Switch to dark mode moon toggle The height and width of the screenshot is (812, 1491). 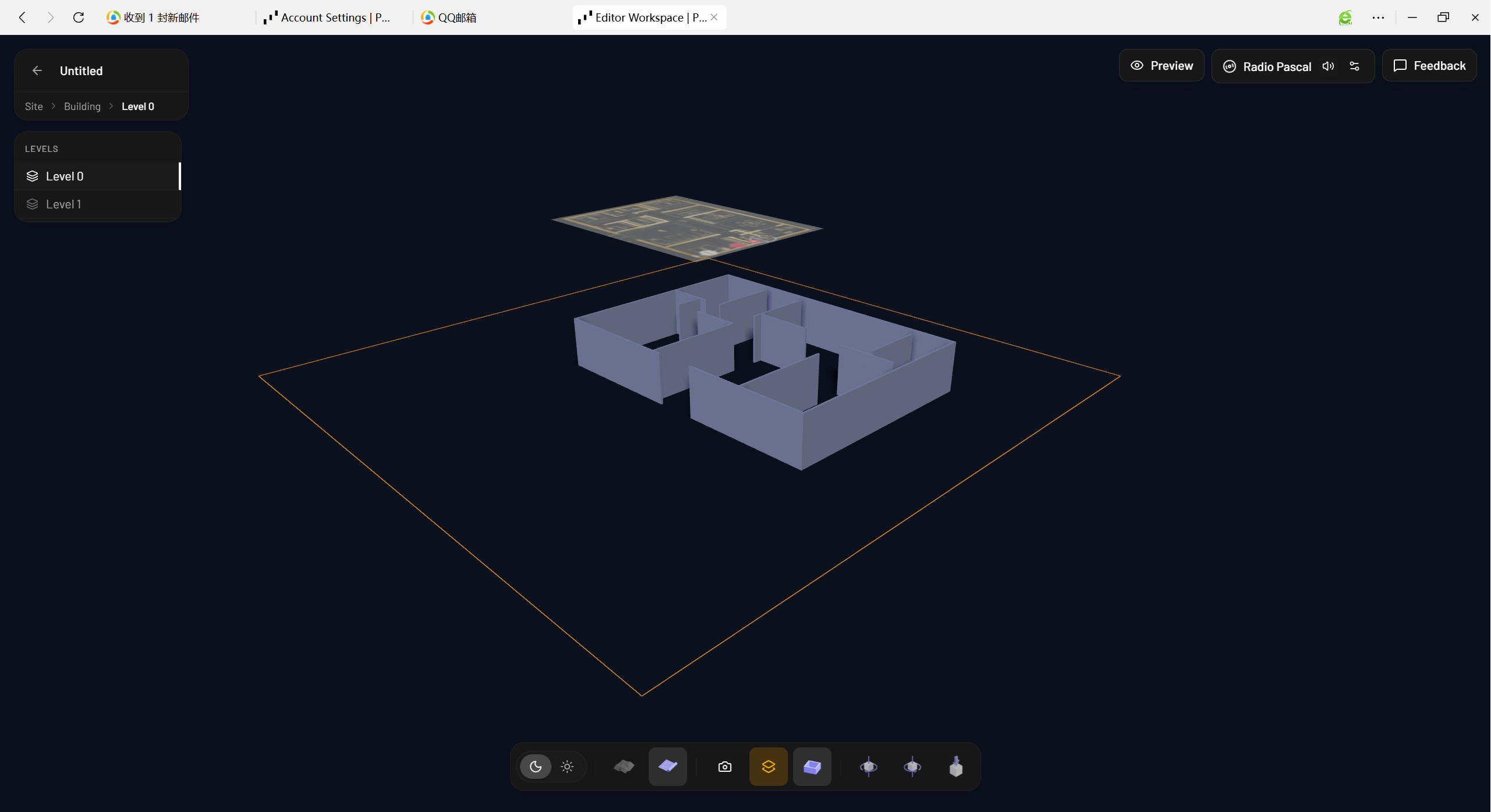(536, 767)
